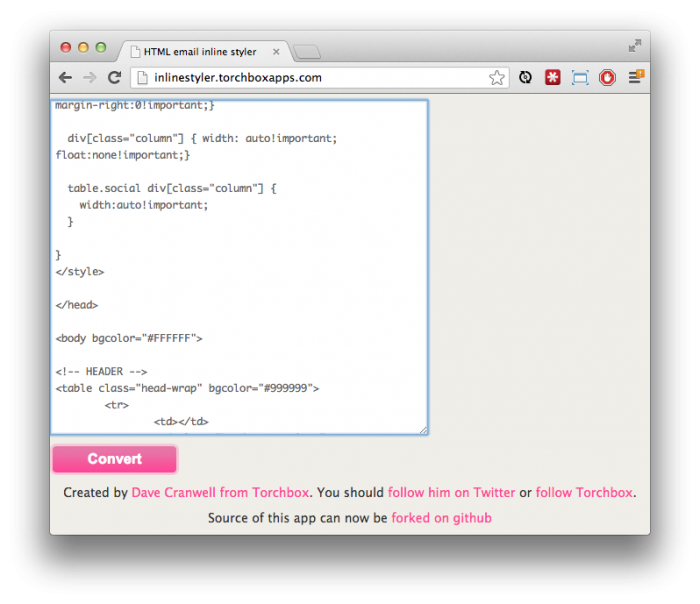Go back with the browser back arrow
Viewport: 700px width, 604px height.
click(x=65, y=77)
